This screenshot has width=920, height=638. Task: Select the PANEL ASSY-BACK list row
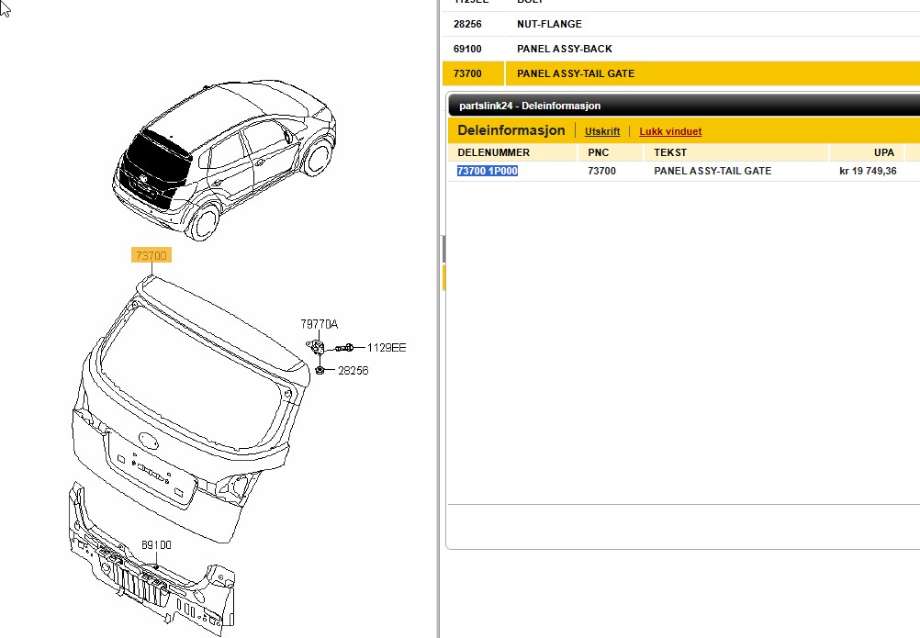coord(681,49)
